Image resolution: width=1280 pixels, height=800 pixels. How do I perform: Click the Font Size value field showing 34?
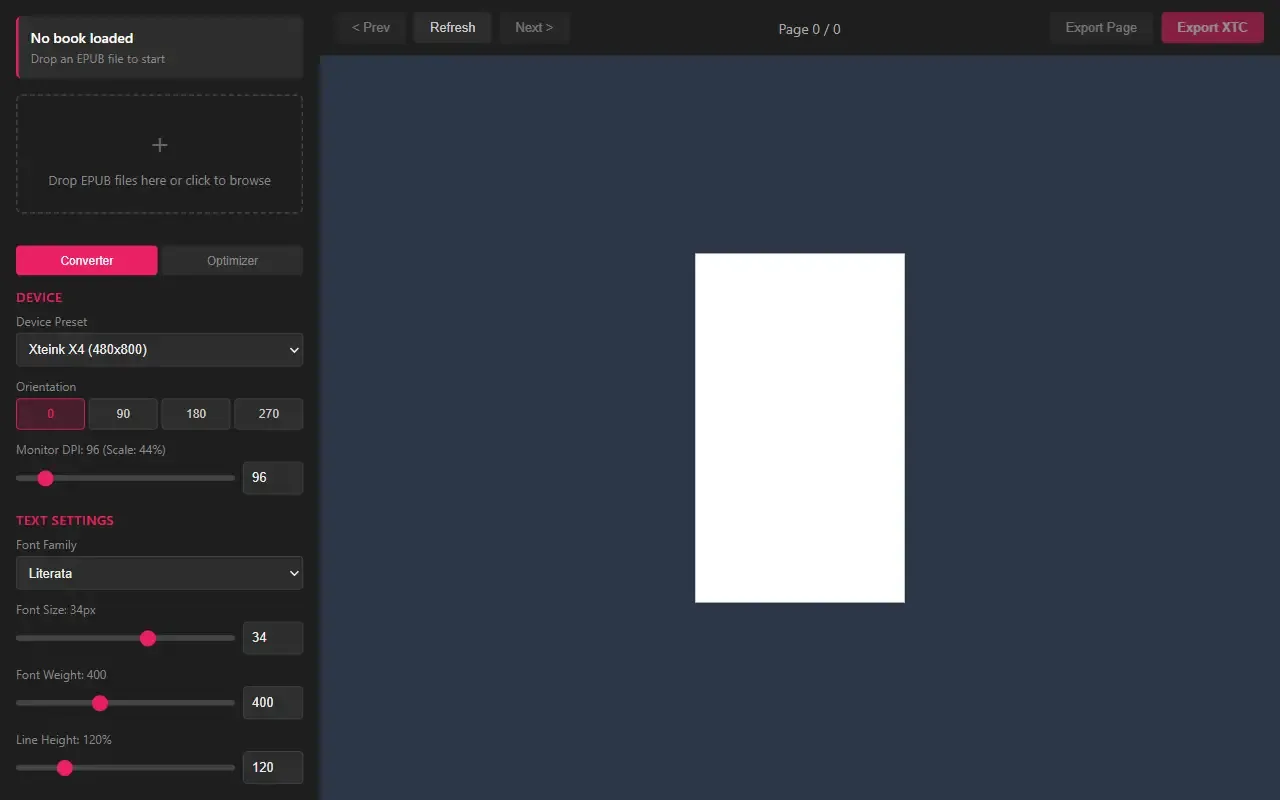tap(272, 638)
